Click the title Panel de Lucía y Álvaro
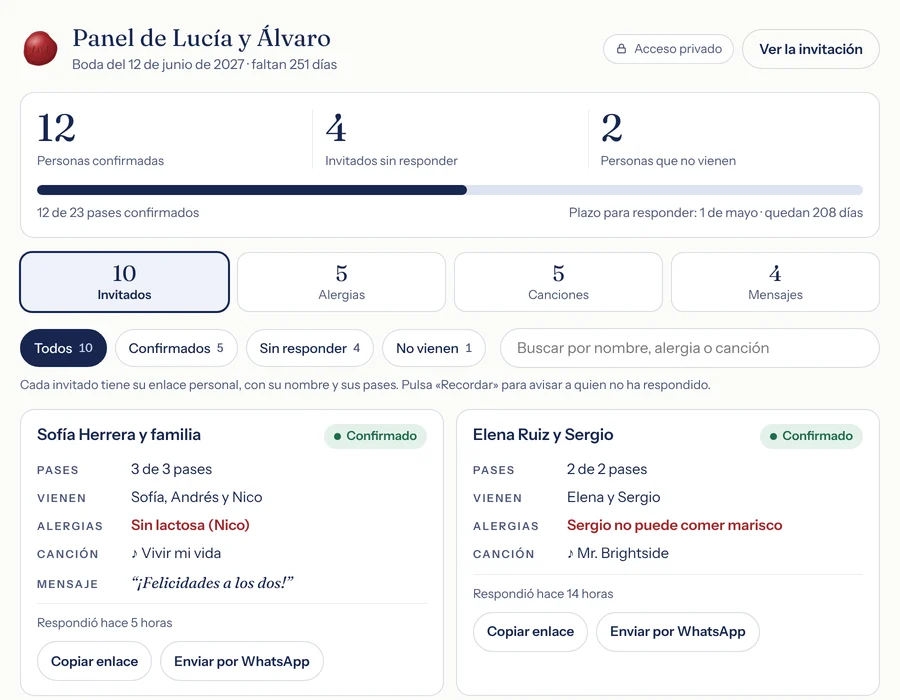 [x=201, y=38]
